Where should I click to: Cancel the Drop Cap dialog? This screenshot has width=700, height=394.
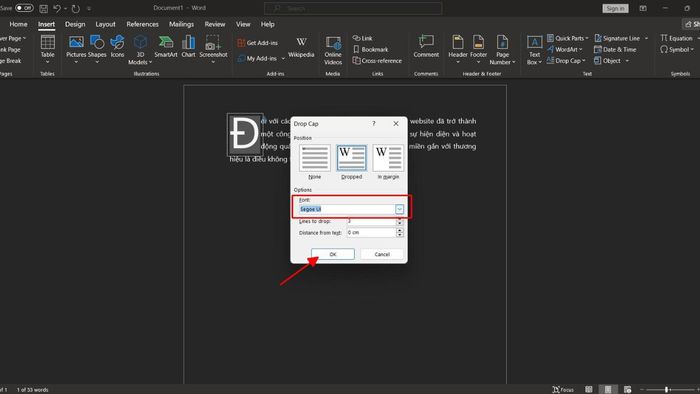[x=382, y=254]
